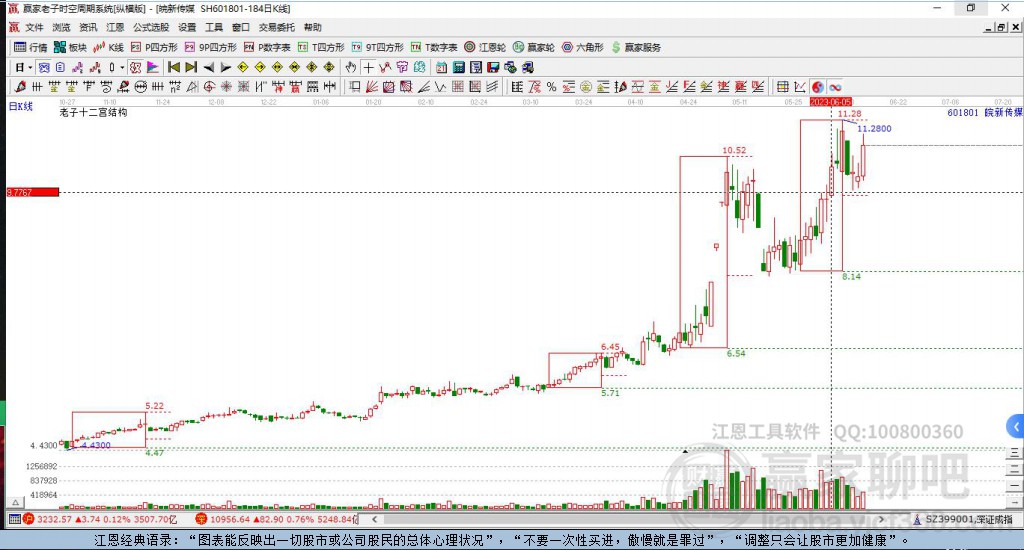This screenshot has width=1024, height=550.
Task: Toggle the infinity symbol icon
Action: [835, 87]
